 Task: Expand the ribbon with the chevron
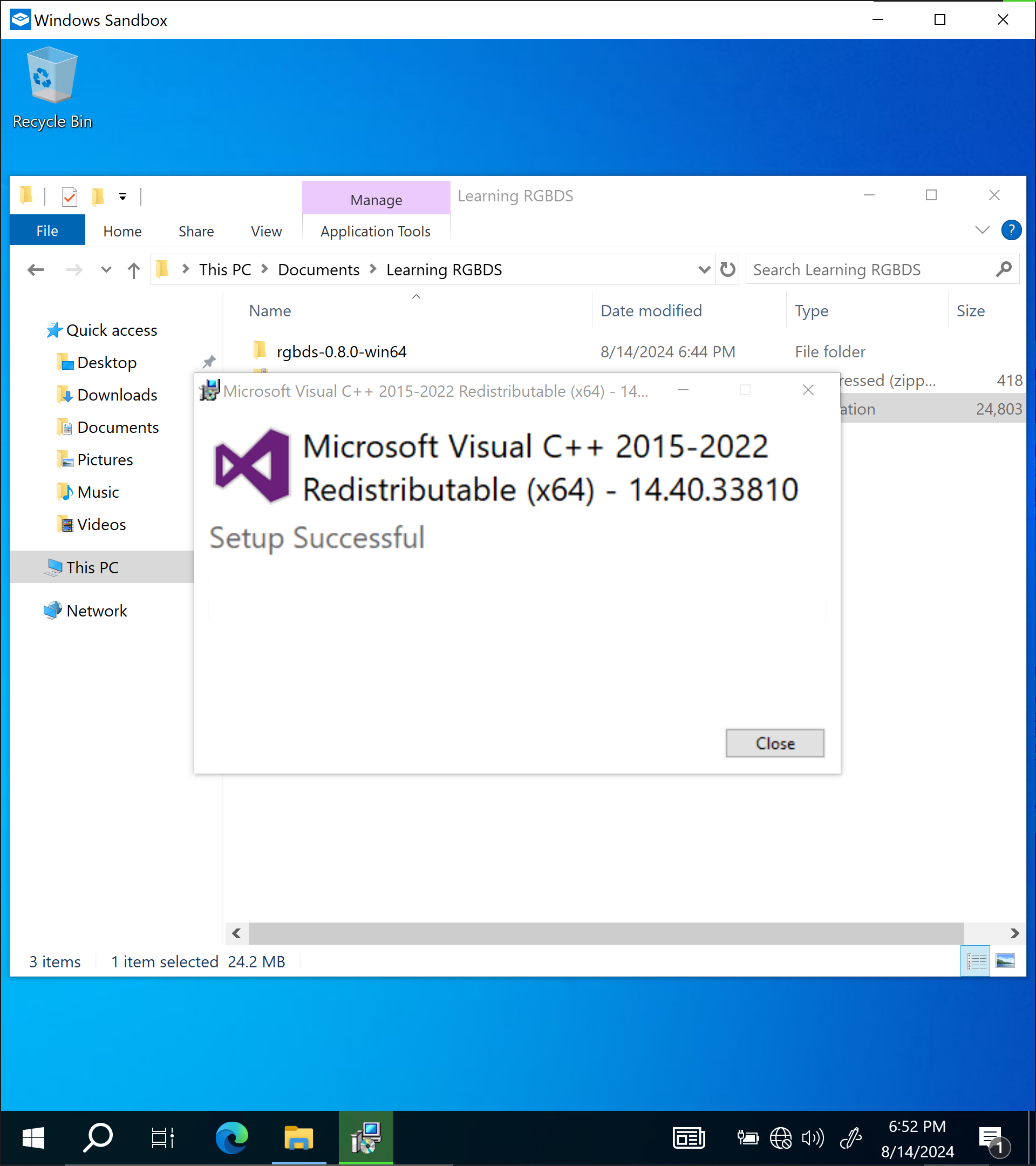982,231
